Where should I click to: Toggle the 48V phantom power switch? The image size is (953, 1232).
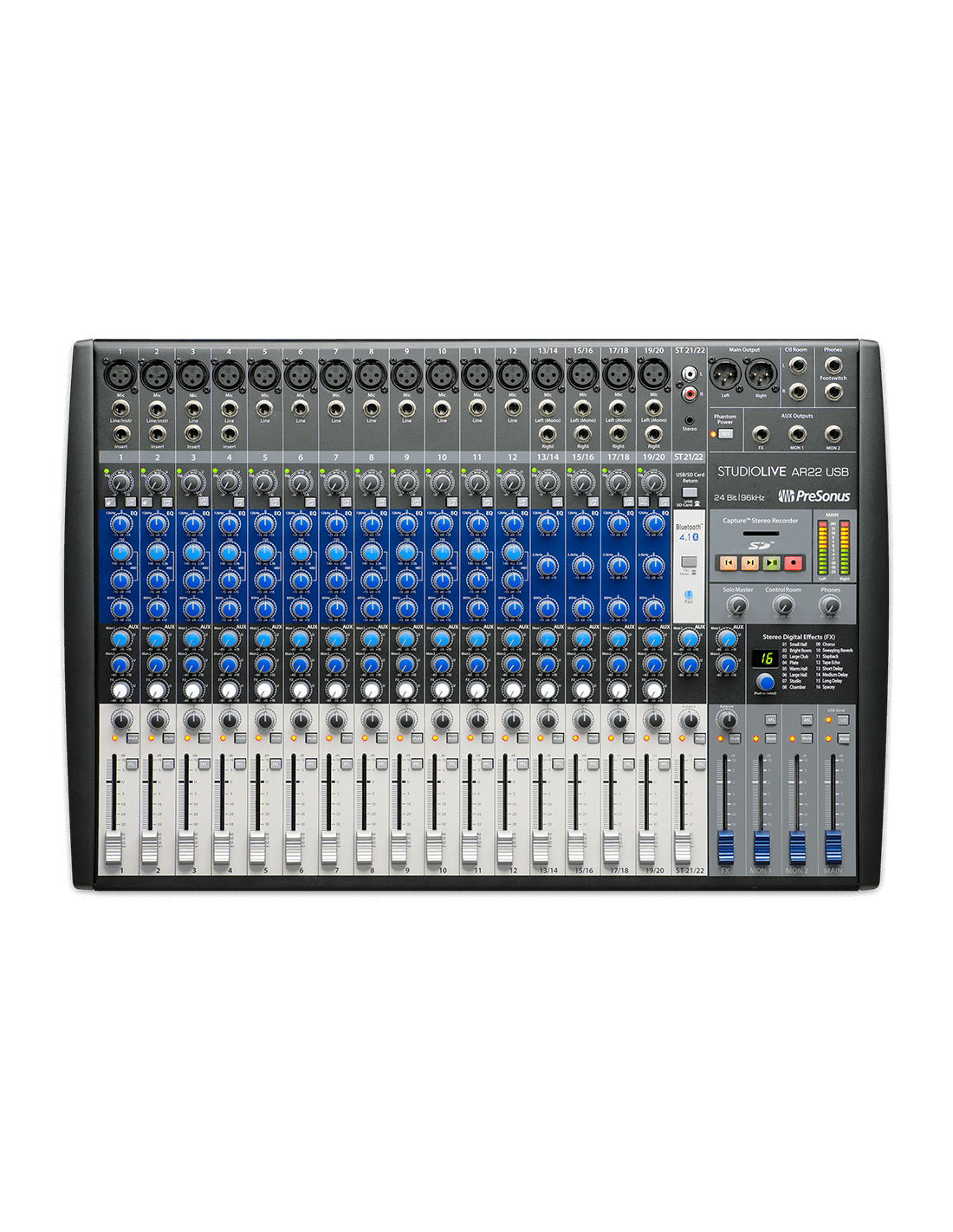click(x=726, y=433)
